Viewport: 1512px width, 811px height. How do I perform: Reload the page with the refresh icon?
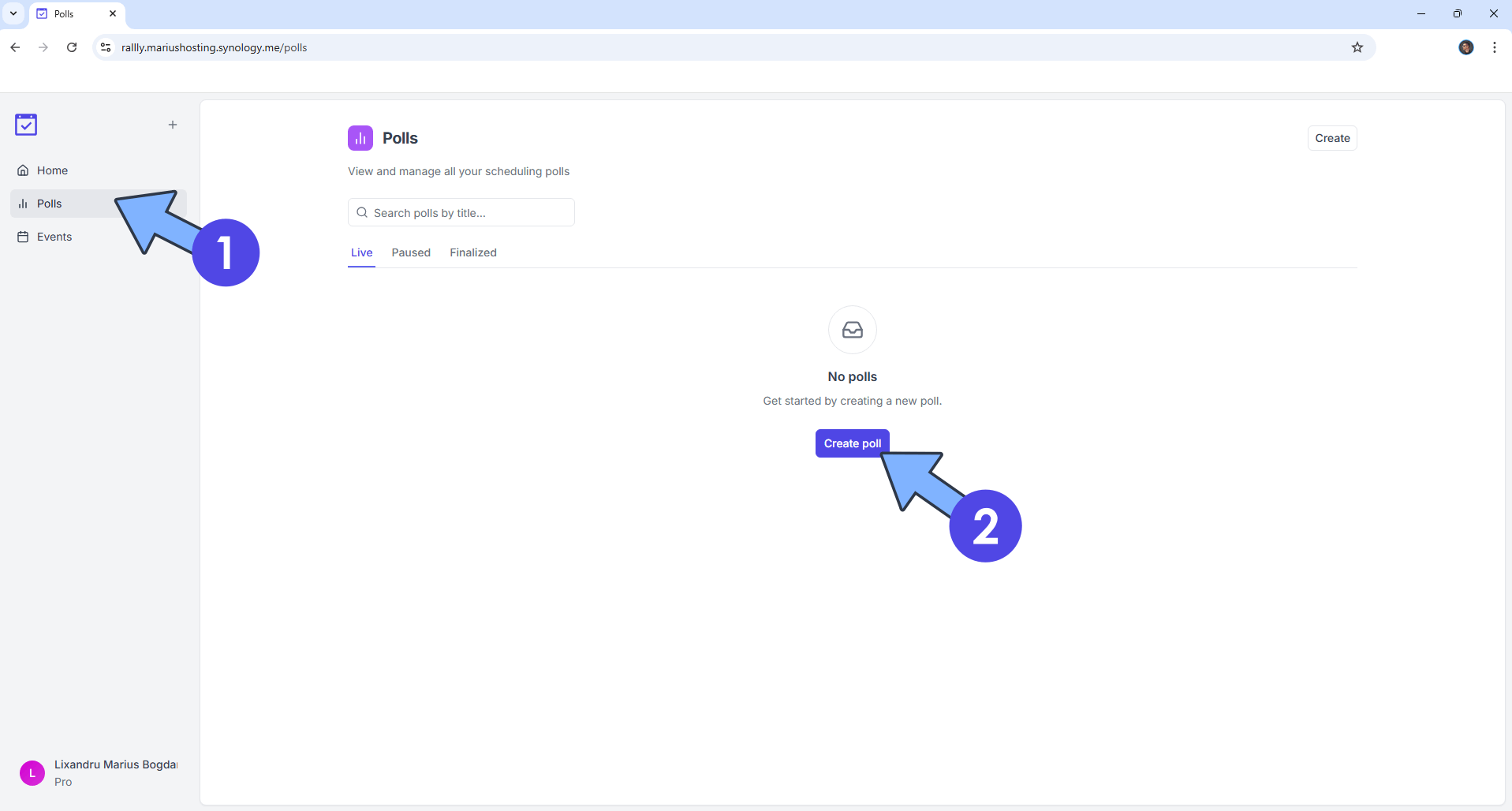pyautogui.click(x=72, y=47)
